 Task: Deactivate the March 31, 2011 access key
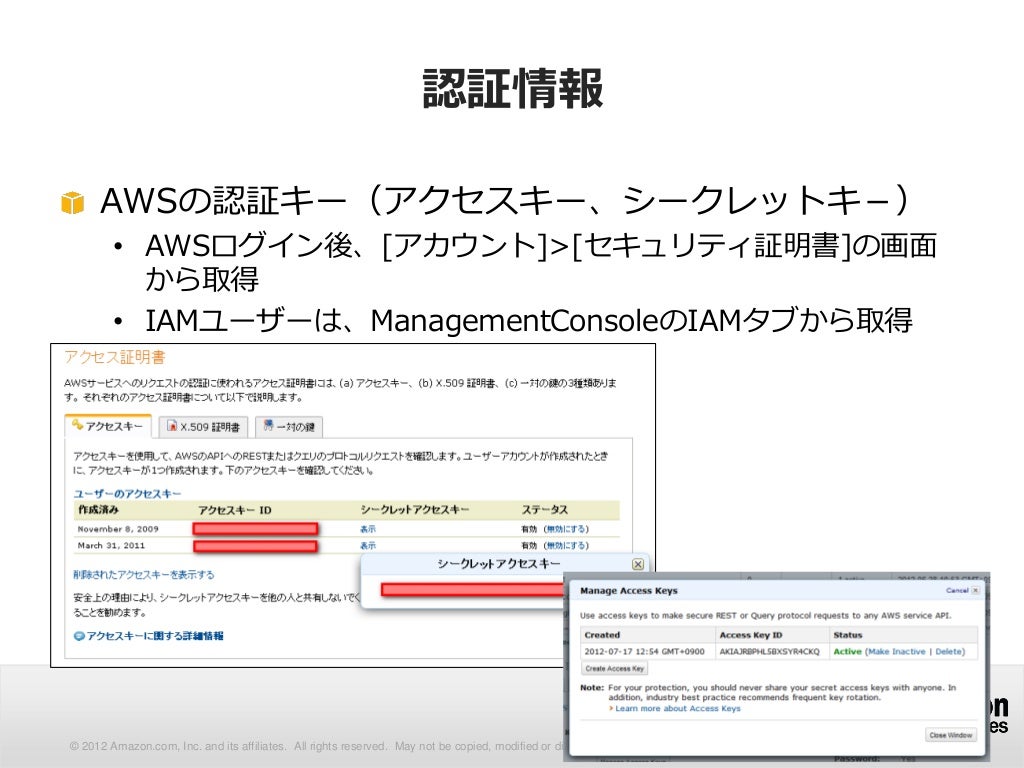(567, 545)
